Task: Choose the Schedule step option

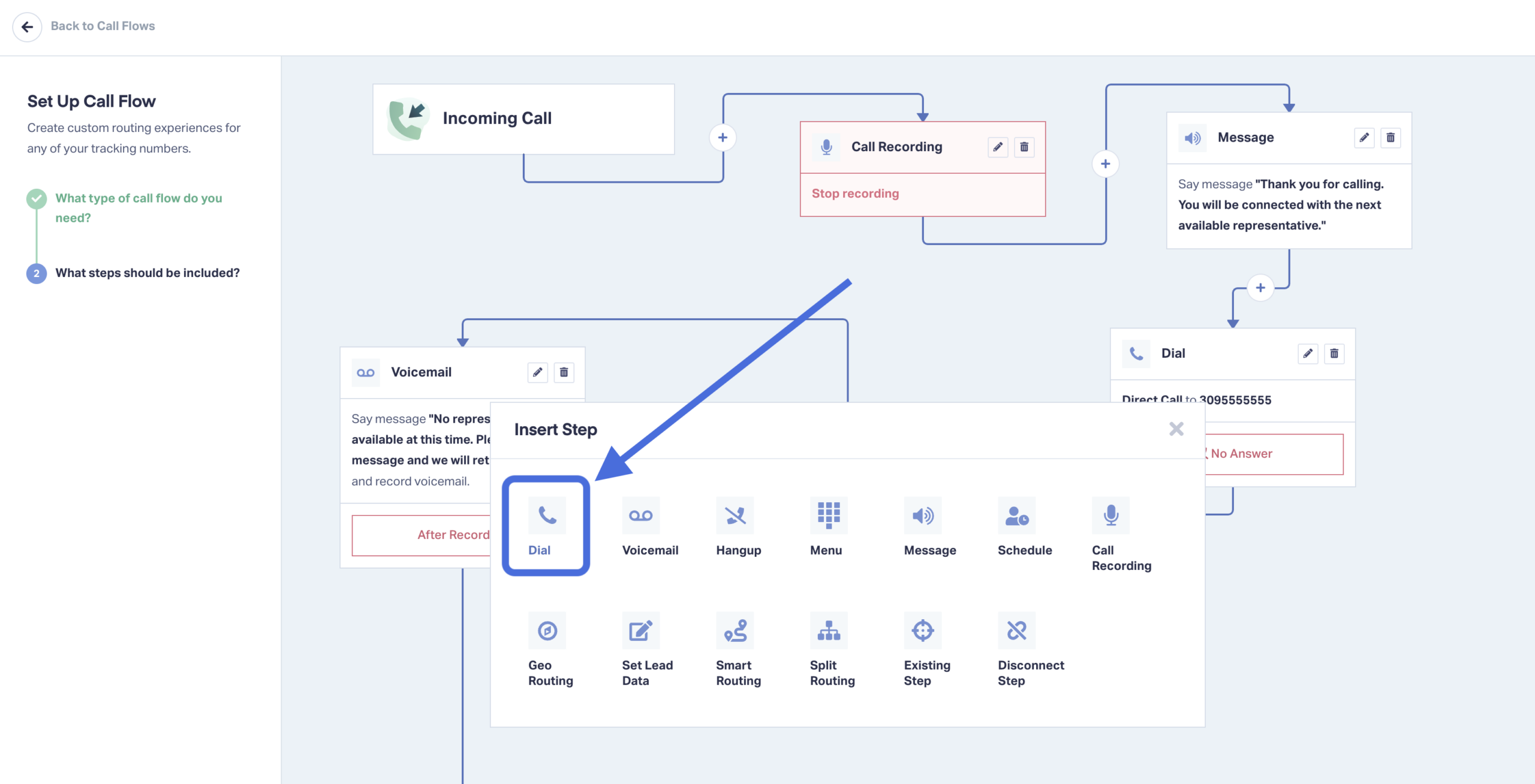Action: coord(1024,527)
